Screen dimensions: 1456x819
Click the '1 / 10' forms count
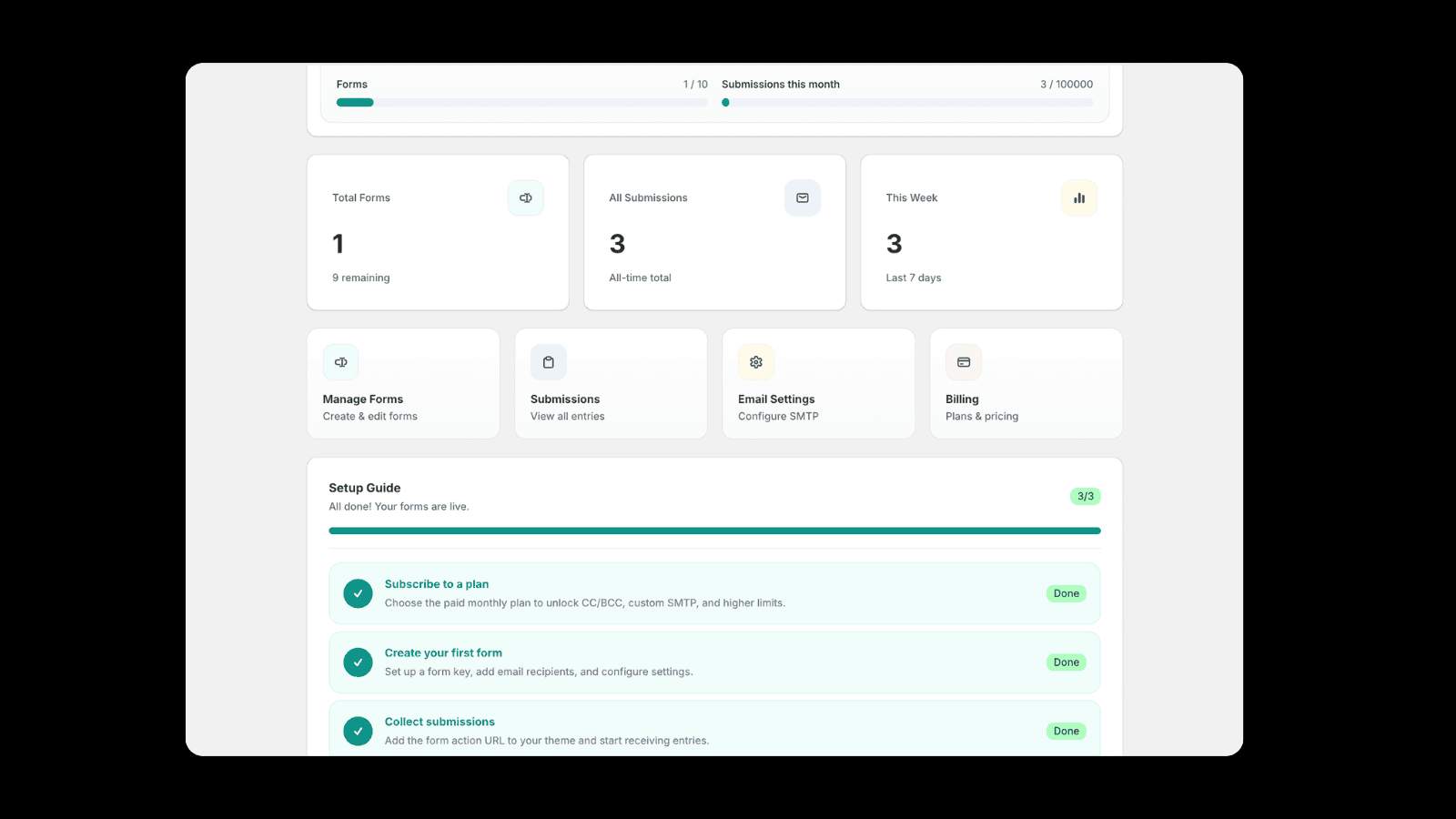pyautogui.click(x=695, y=85)
